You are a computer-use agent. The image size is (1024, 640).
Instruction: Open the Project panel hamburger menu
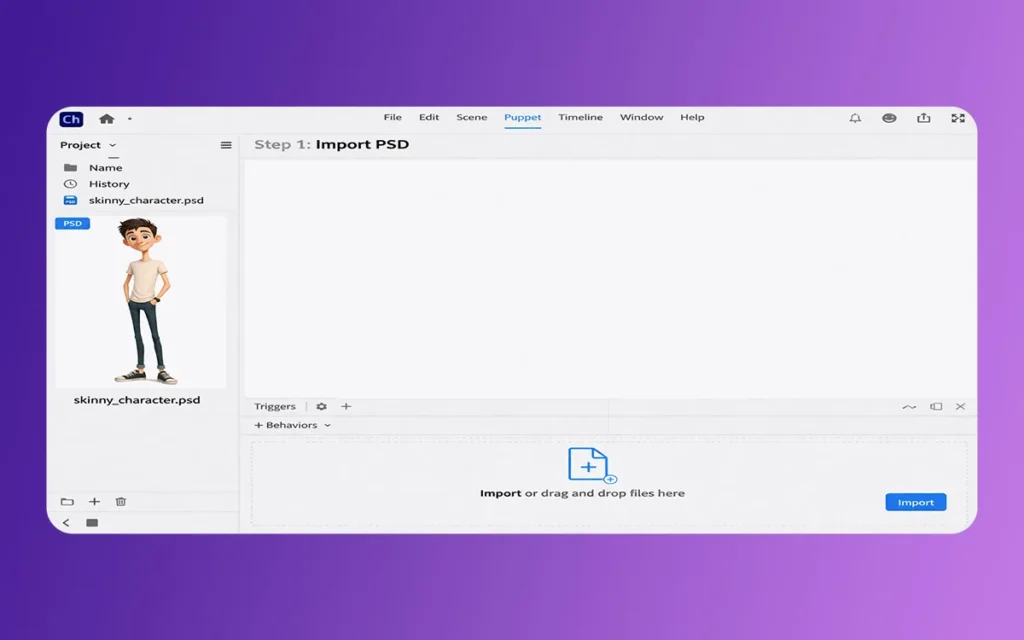tap(226, 145)
